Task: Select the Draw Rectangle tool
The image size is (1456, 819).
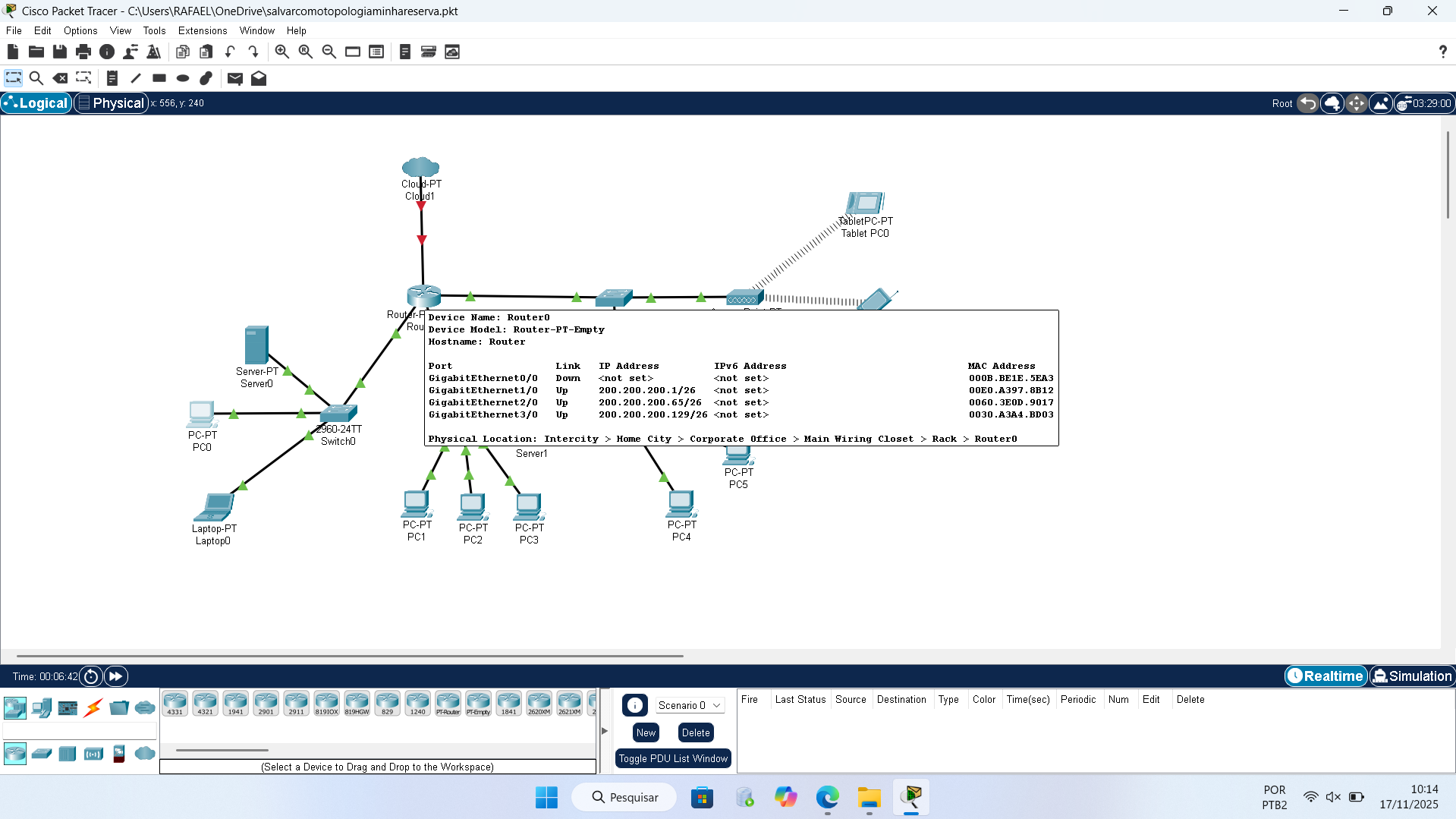Action: click(x=159, y=78)
